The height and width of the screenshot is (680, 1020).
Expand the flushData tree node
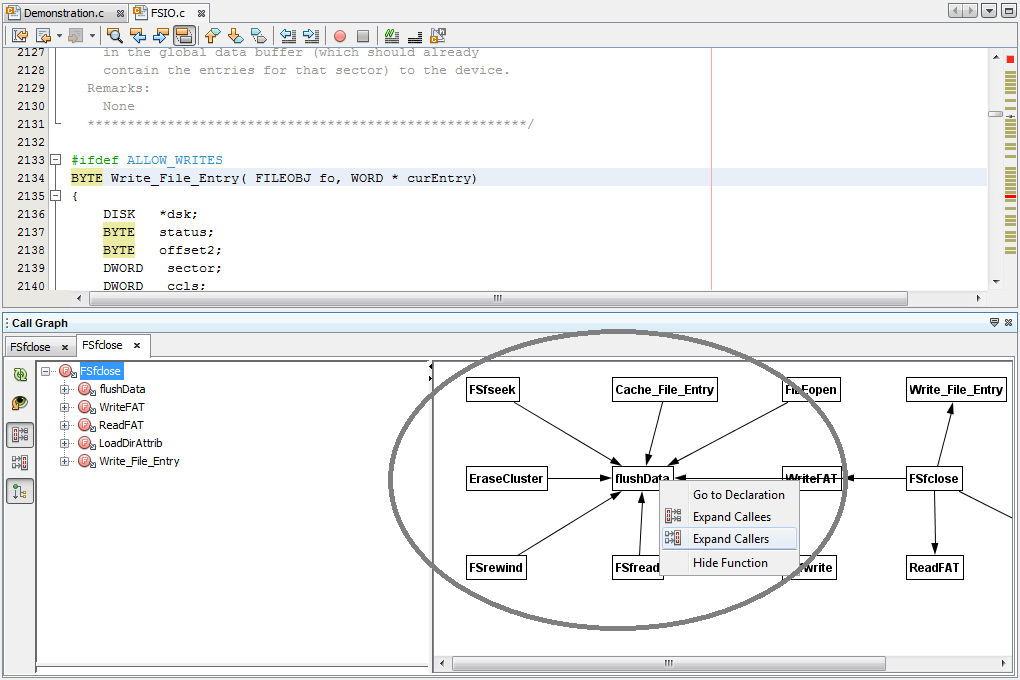point(65,389)
